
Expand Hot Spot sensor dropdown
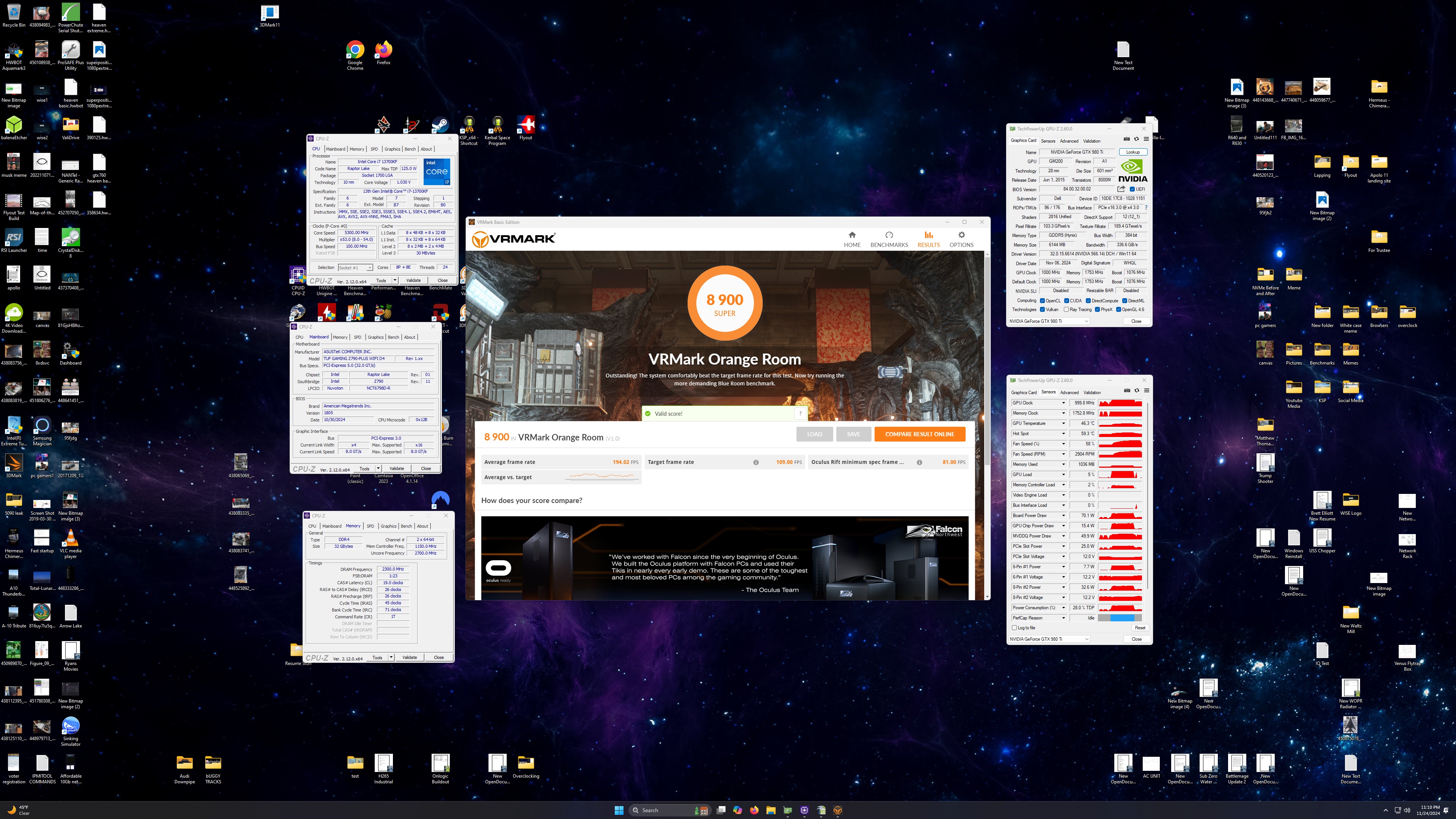click(1063, 434)
